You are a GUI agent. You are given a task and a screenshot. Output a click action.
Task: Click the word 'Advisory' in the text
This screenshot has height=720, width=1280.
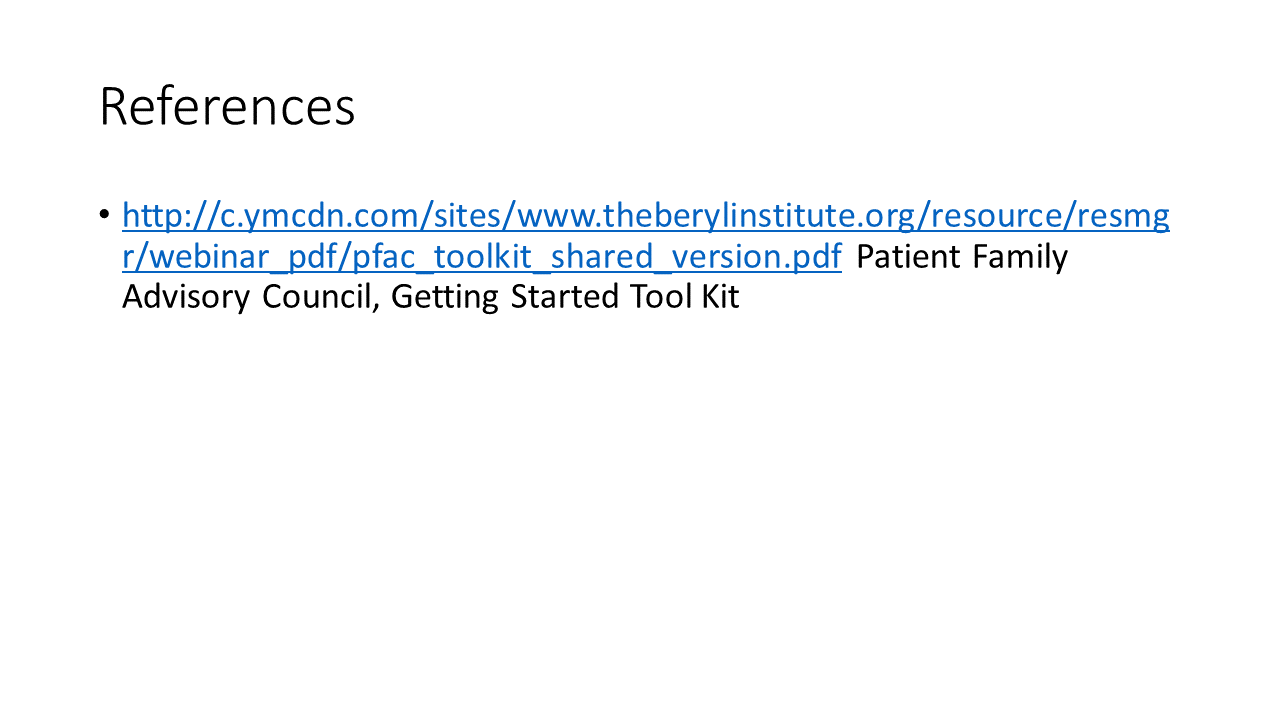(185, 298)
